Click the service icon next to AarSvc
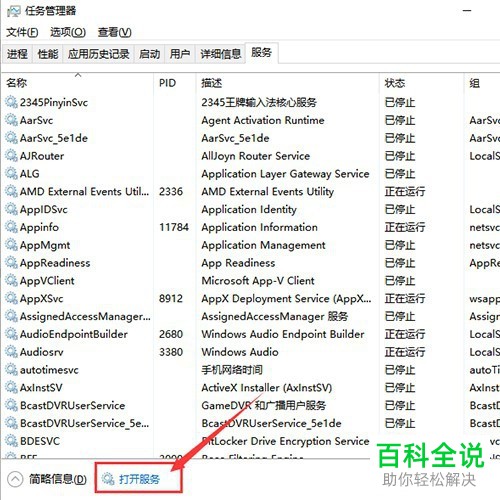Viewport: 500px width, 500px height. (x=11, y=120)
